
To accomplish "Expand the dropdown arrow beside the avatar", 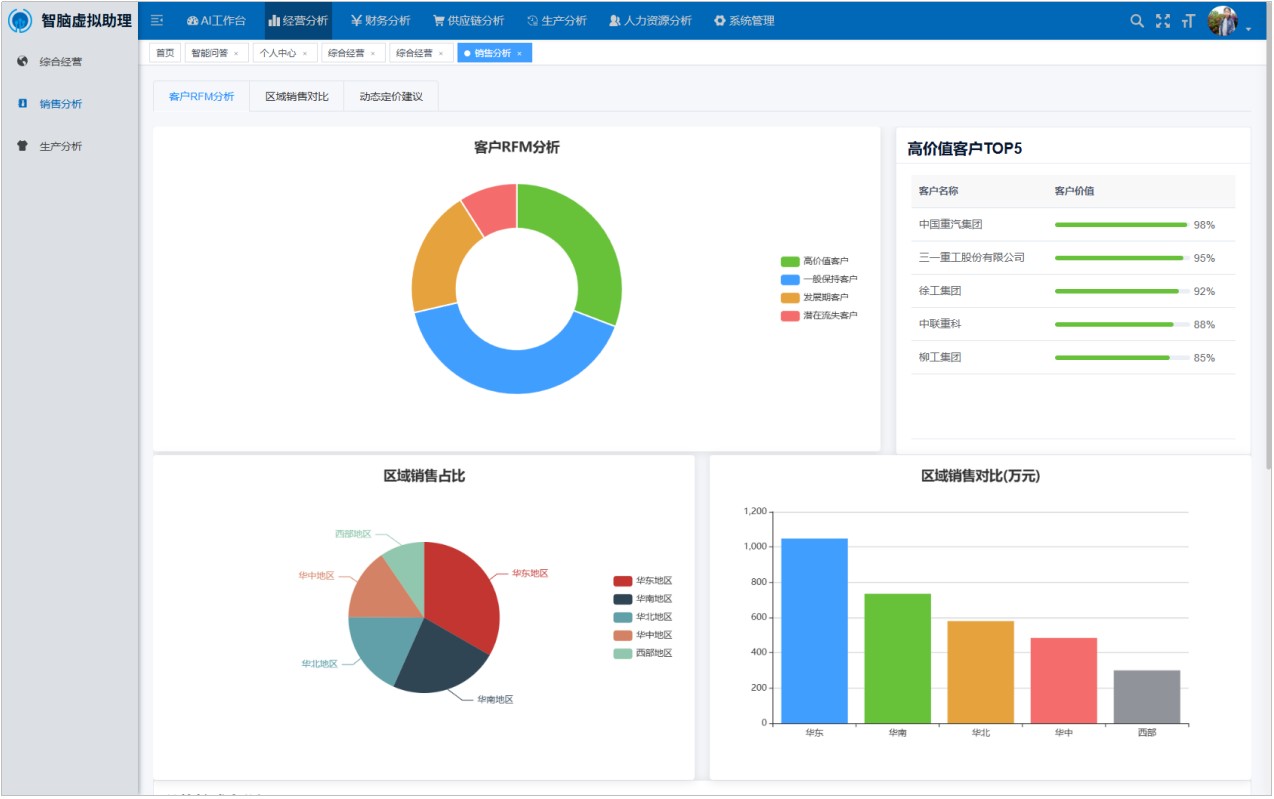I will pyautogui.click(x=1248, y=29).
